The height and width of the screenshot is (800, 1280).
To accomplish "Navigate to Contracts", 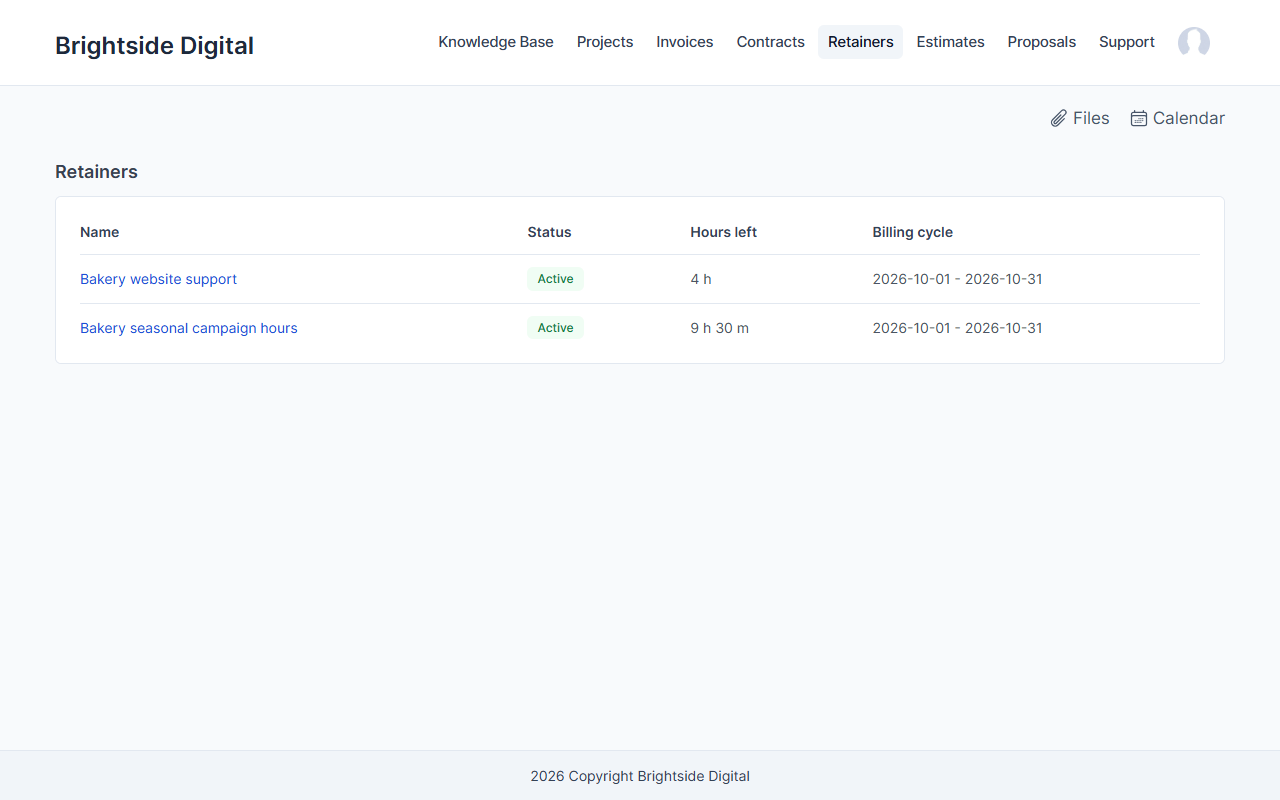I will point(771,42).
